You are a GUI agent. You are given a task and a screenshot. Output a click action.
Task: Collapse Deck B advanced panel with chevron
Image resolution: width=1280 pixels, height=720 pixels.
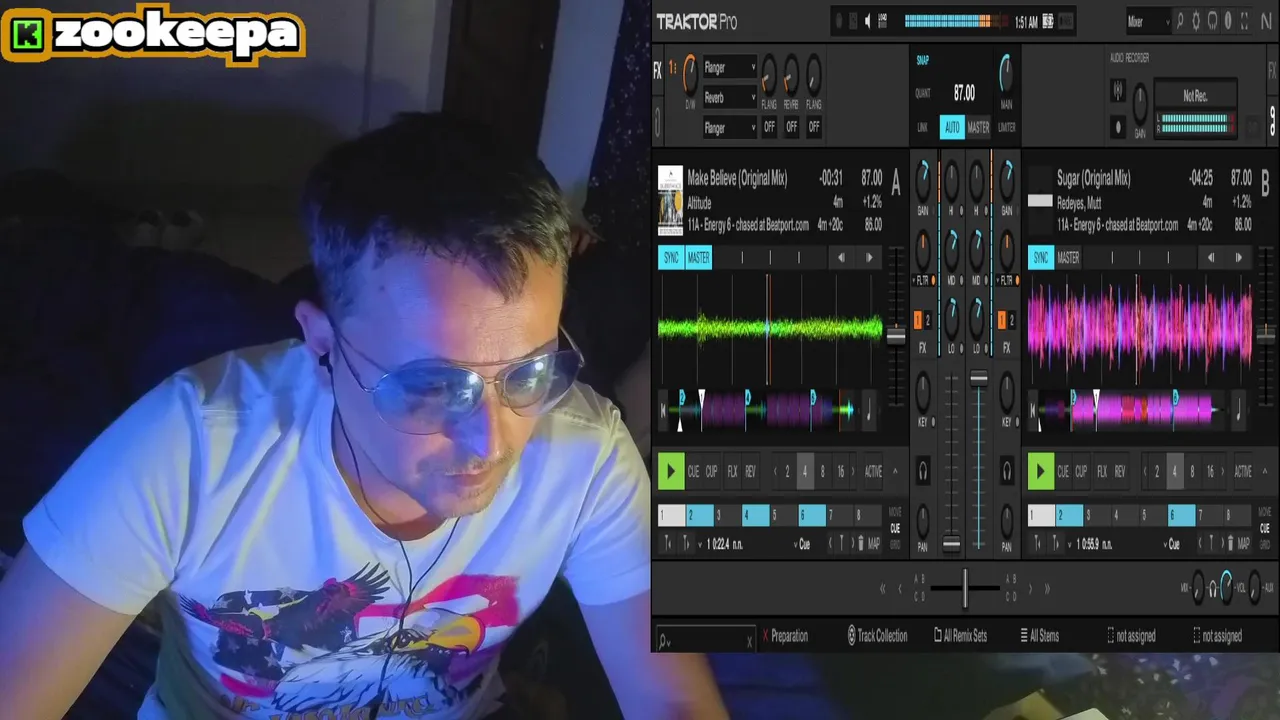click(x=1265, y=471)
